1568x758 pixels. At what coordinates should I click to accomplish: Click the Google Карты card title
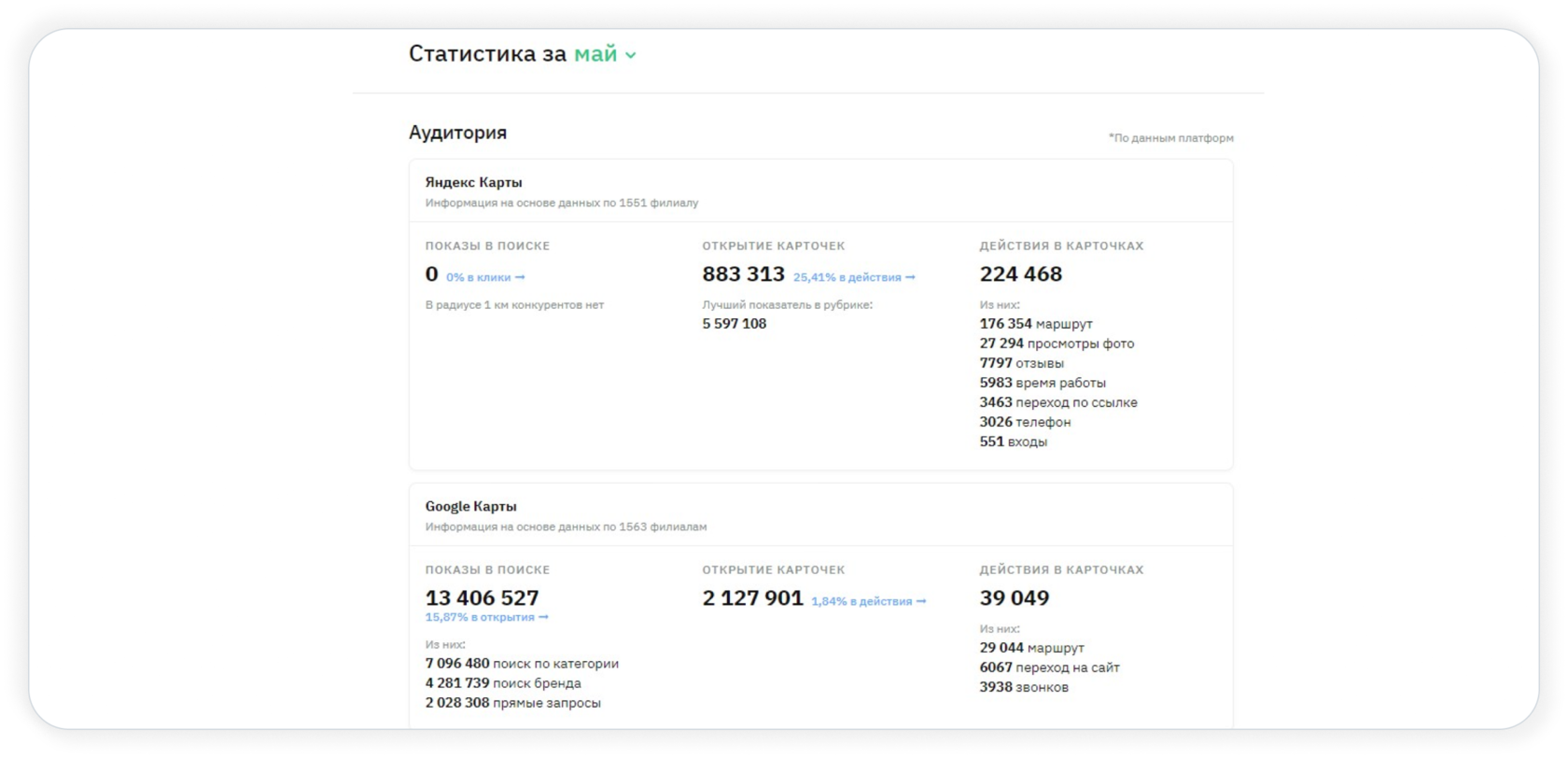[x=470, y=506]
